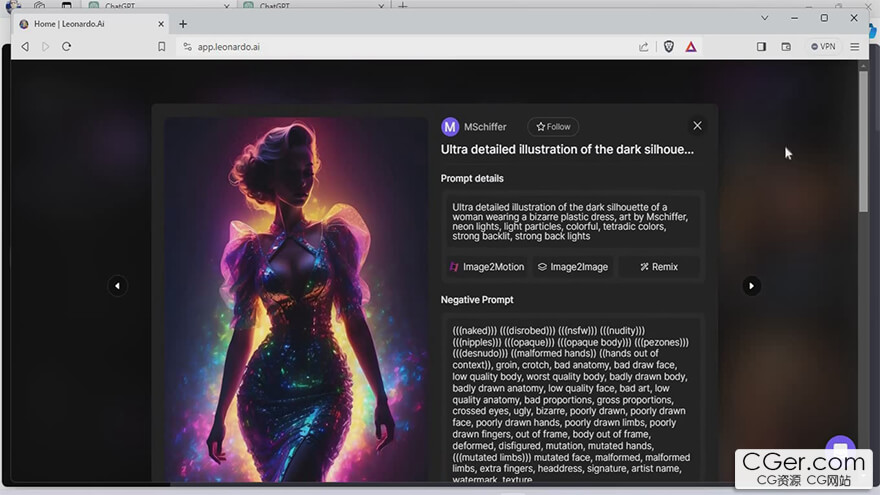
Task: Go back to the previous page
Action: pos(25,47)
